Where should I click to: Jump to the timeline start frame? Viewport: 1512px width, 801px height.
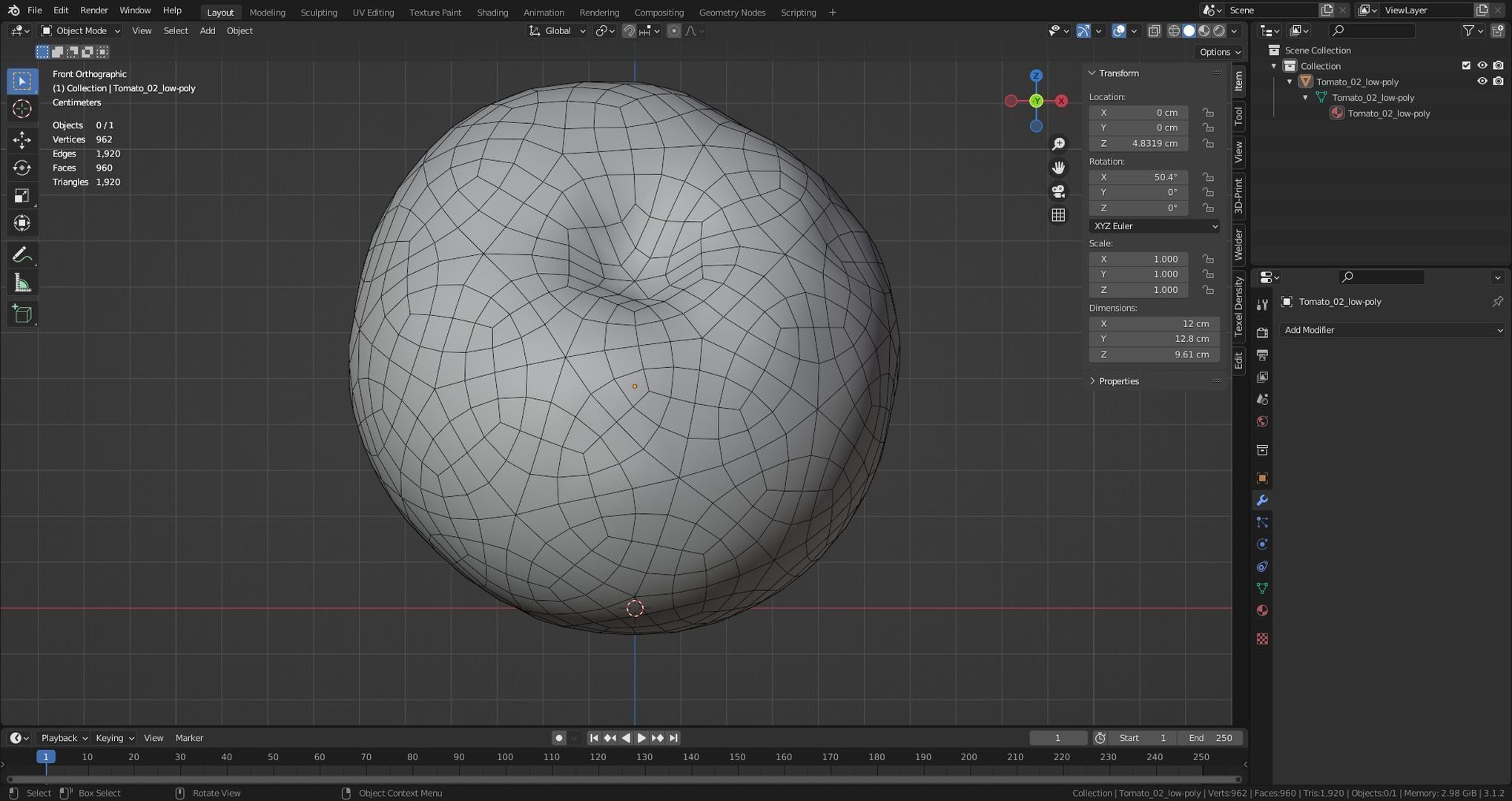click(x=593, y=738)
